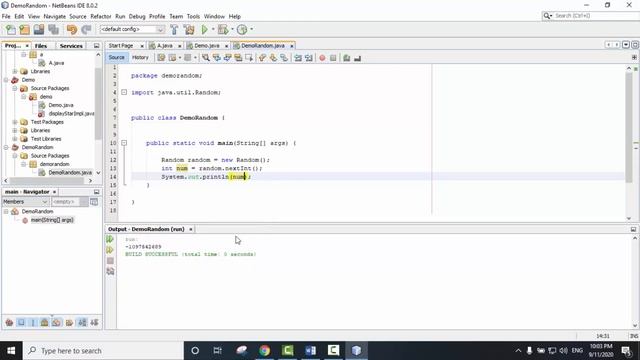Click the Open Project icon

coord(39,29)
